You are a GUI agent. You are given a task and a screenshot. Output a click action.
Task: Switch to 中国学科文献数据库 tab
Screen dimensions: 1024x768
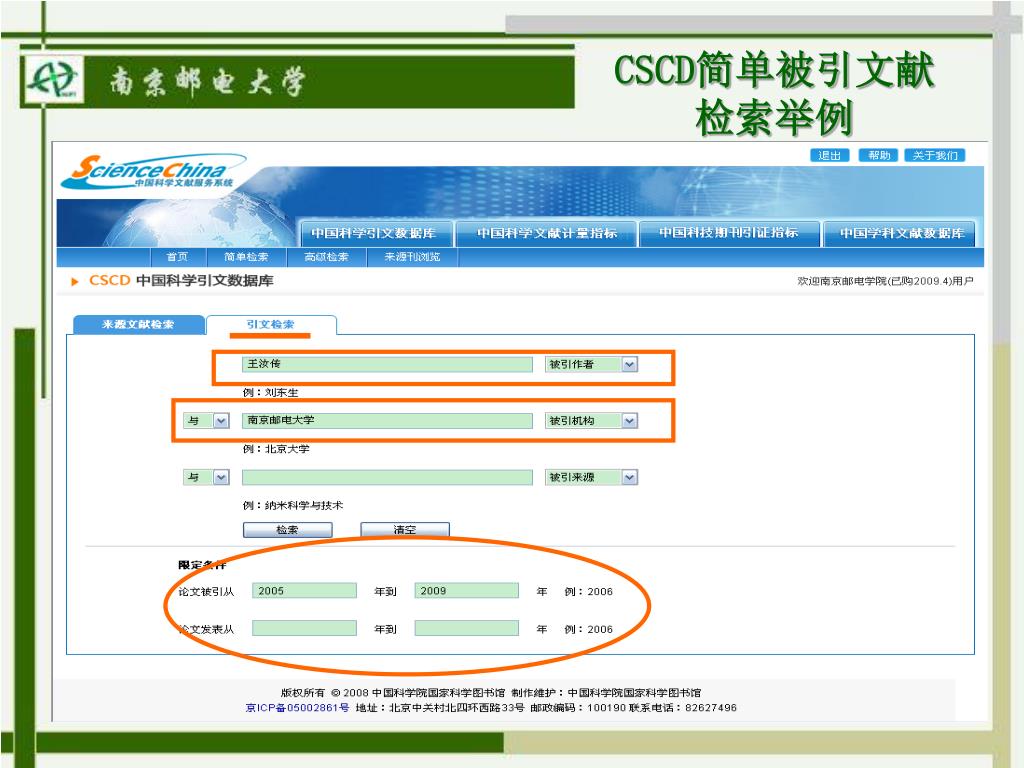tap(901, 233)
